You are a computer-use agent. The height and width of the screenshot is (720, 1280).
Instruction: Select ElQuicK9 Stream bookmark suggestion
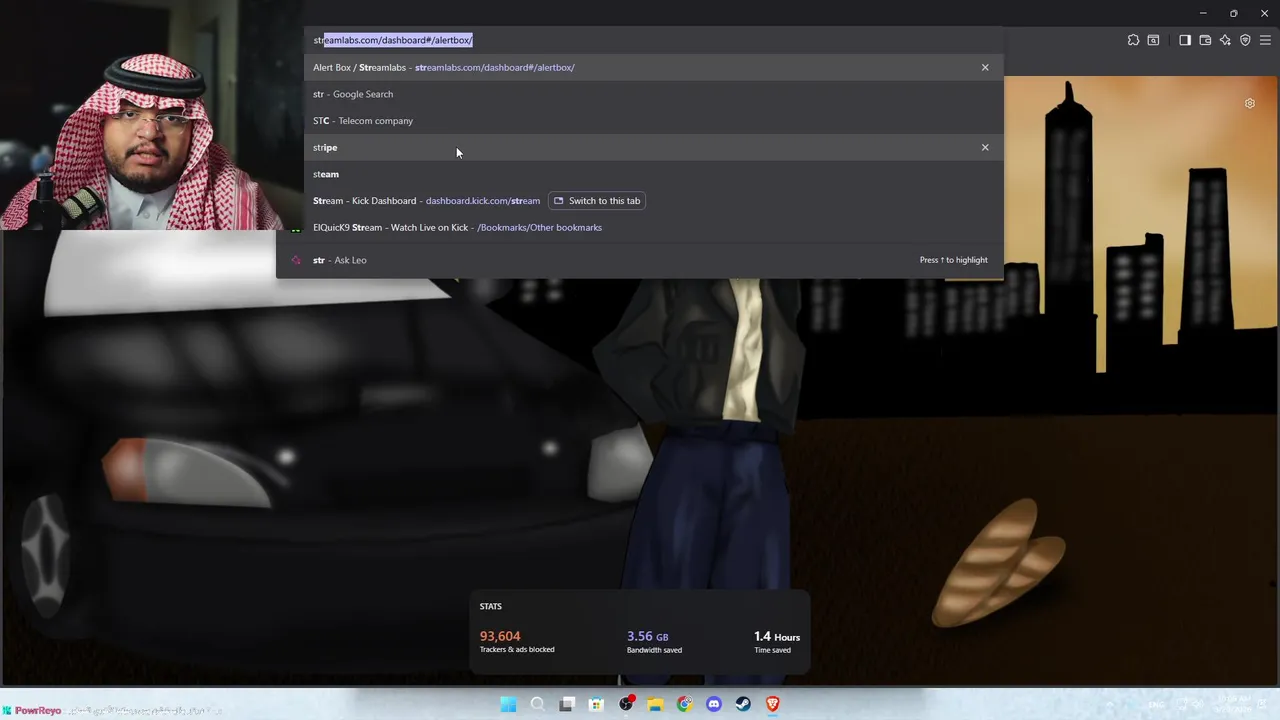coord(640,227)
